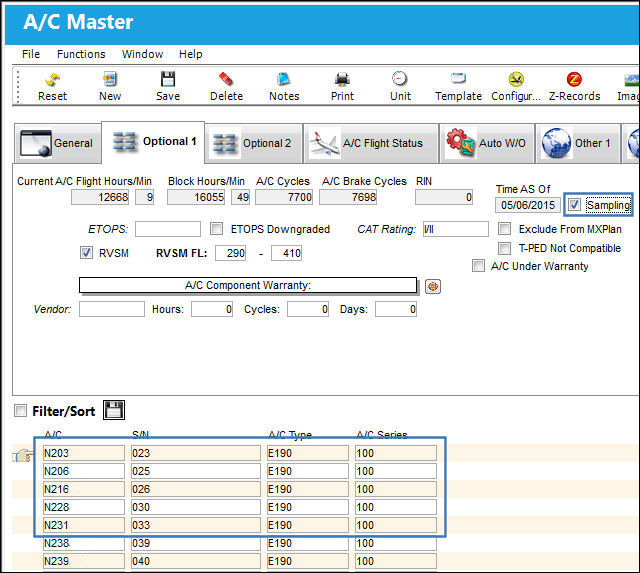Uncheck the RVSM checkbox

(86, 253)
